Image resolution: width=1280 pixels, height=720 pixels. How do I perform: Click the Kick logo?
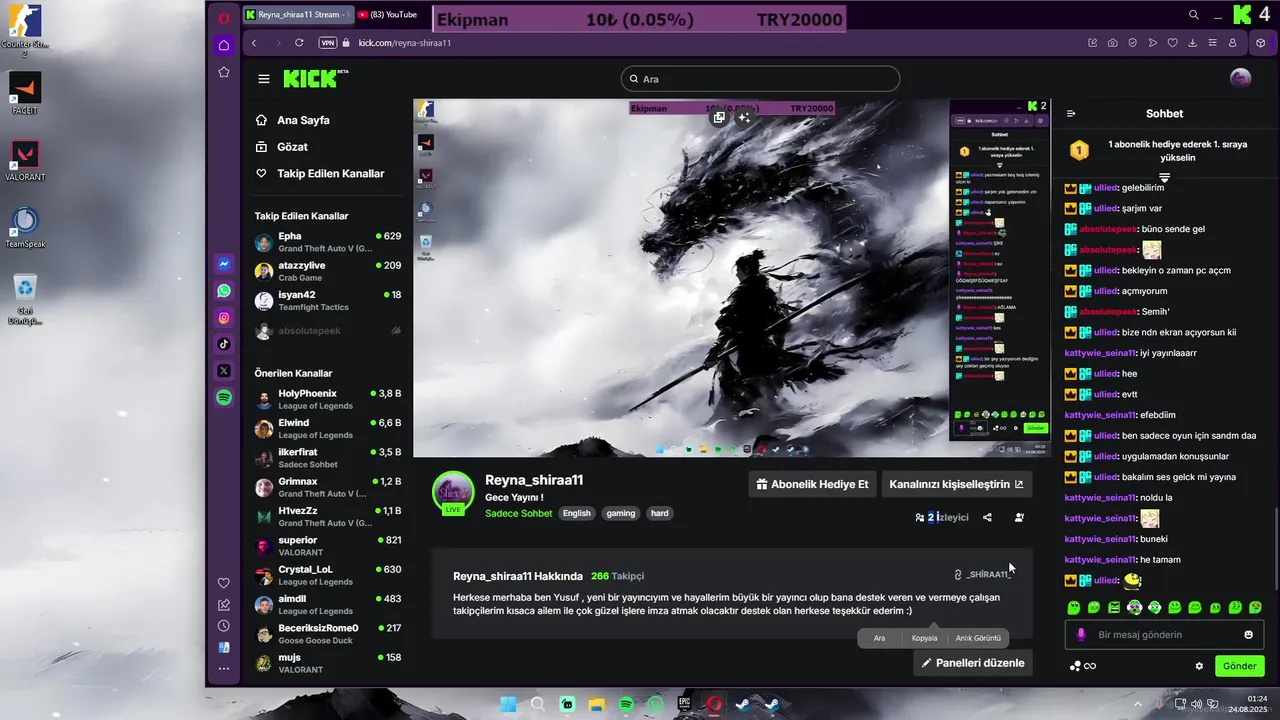pyautogui.click(x=315, y=78)
